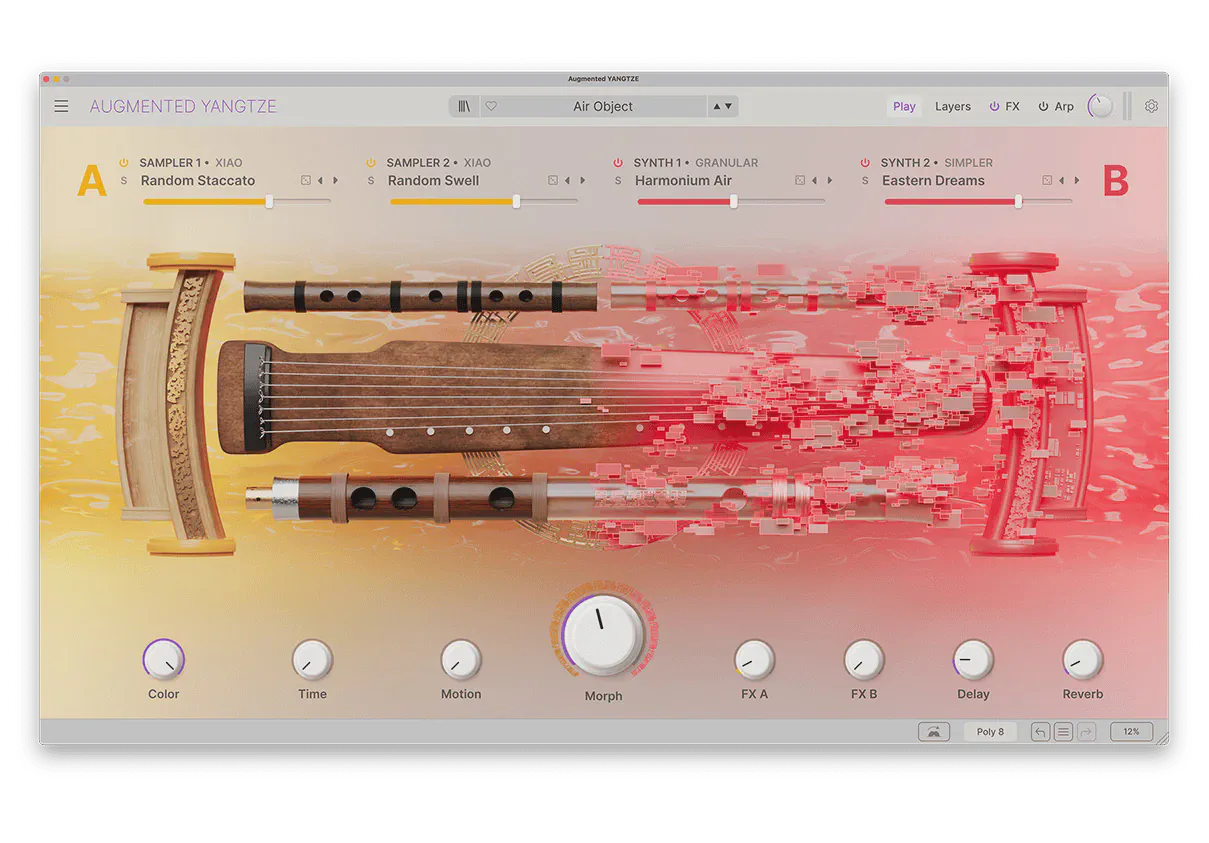Randomize Sampler 1 with dice icon

point(305,181)
